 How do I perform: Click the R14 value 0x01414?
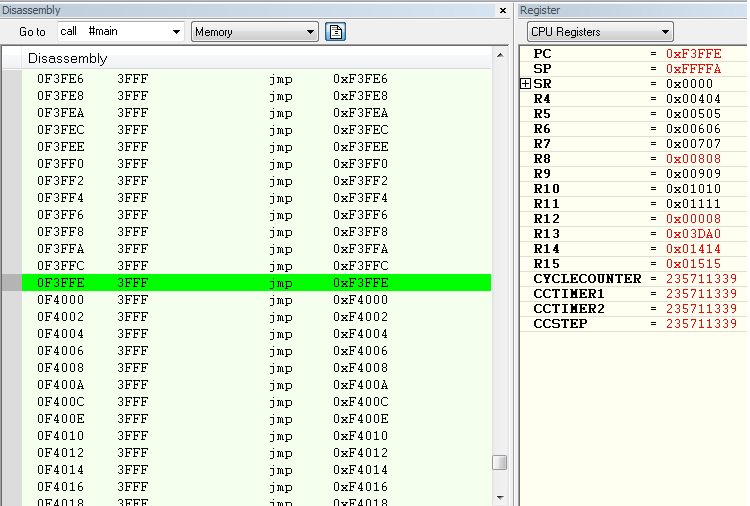tap(694, 249)
